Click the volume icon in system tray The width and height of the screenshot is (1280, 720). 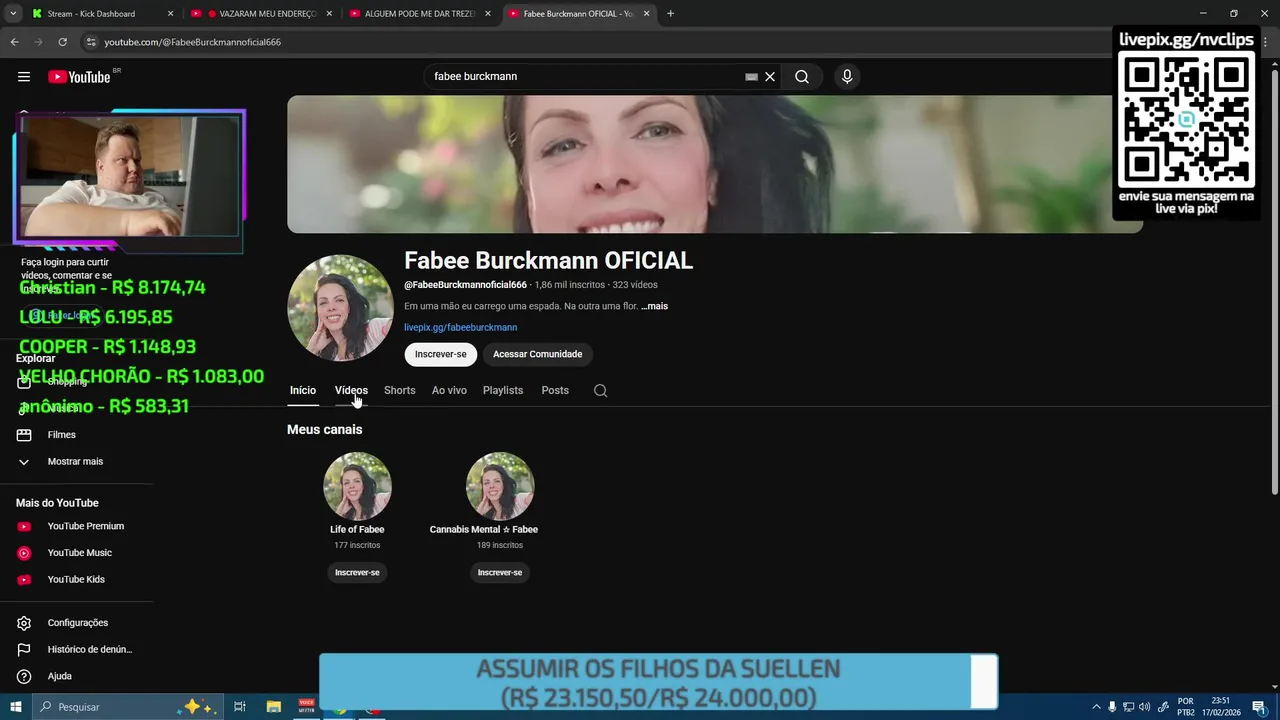coord(1144,707)
